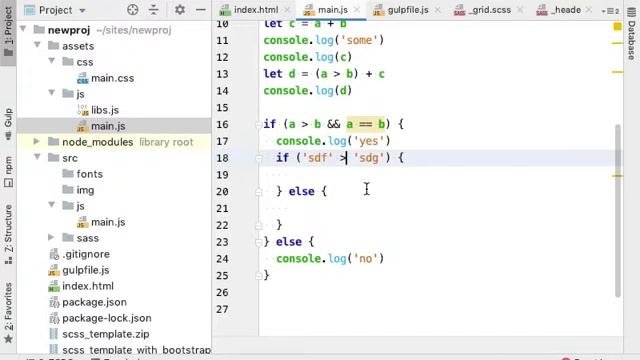Click the warning stripe mark near line 11

618,43
